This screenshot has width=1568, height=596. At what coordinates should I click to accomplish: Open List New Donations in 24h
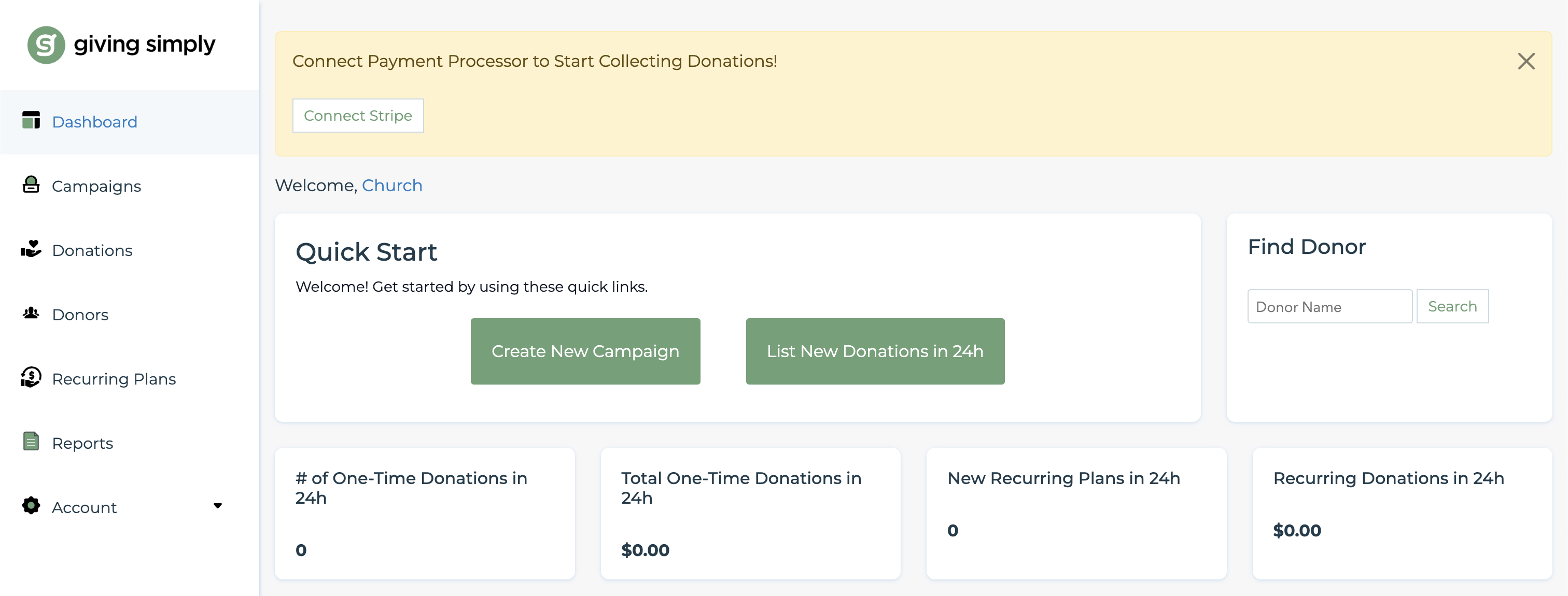click(875, 351)
